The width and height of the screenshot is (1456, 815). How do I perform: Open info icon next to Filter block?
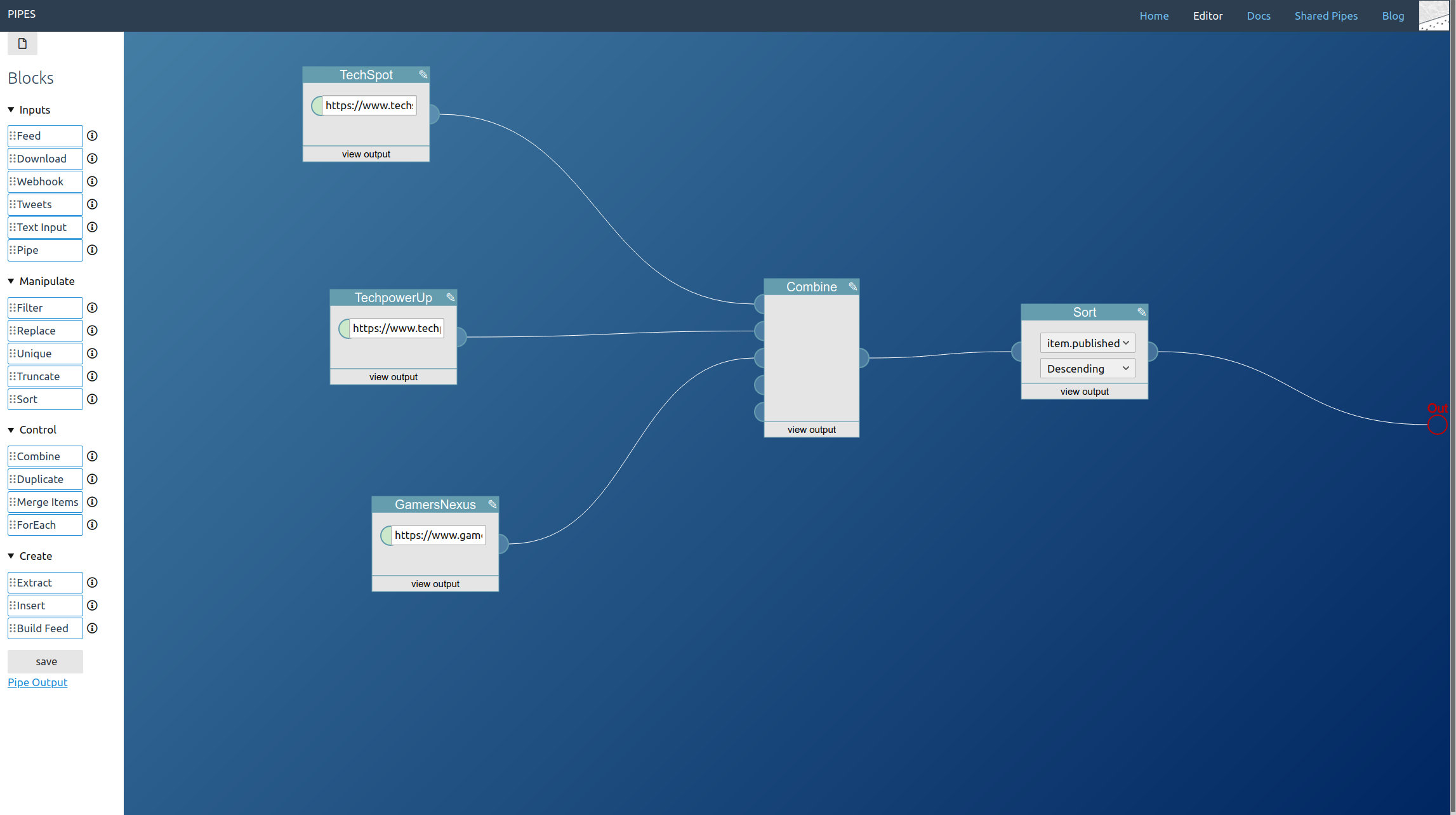(x=92, y=308)
